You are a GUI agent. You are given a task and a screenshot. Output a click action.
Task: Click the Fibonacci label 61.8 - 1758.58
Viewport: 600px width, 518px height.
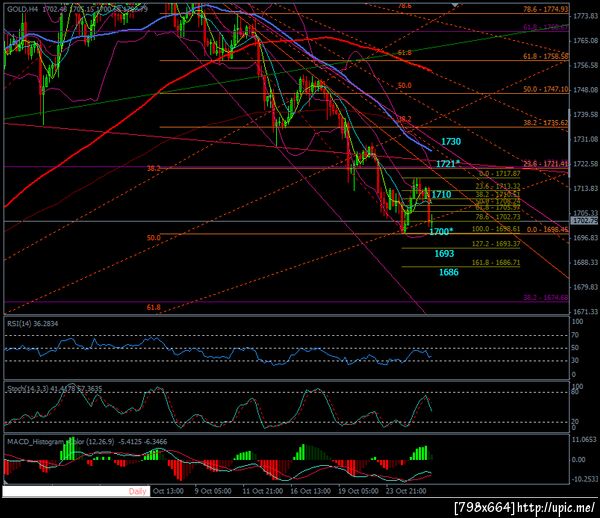[x=546, y=56]
